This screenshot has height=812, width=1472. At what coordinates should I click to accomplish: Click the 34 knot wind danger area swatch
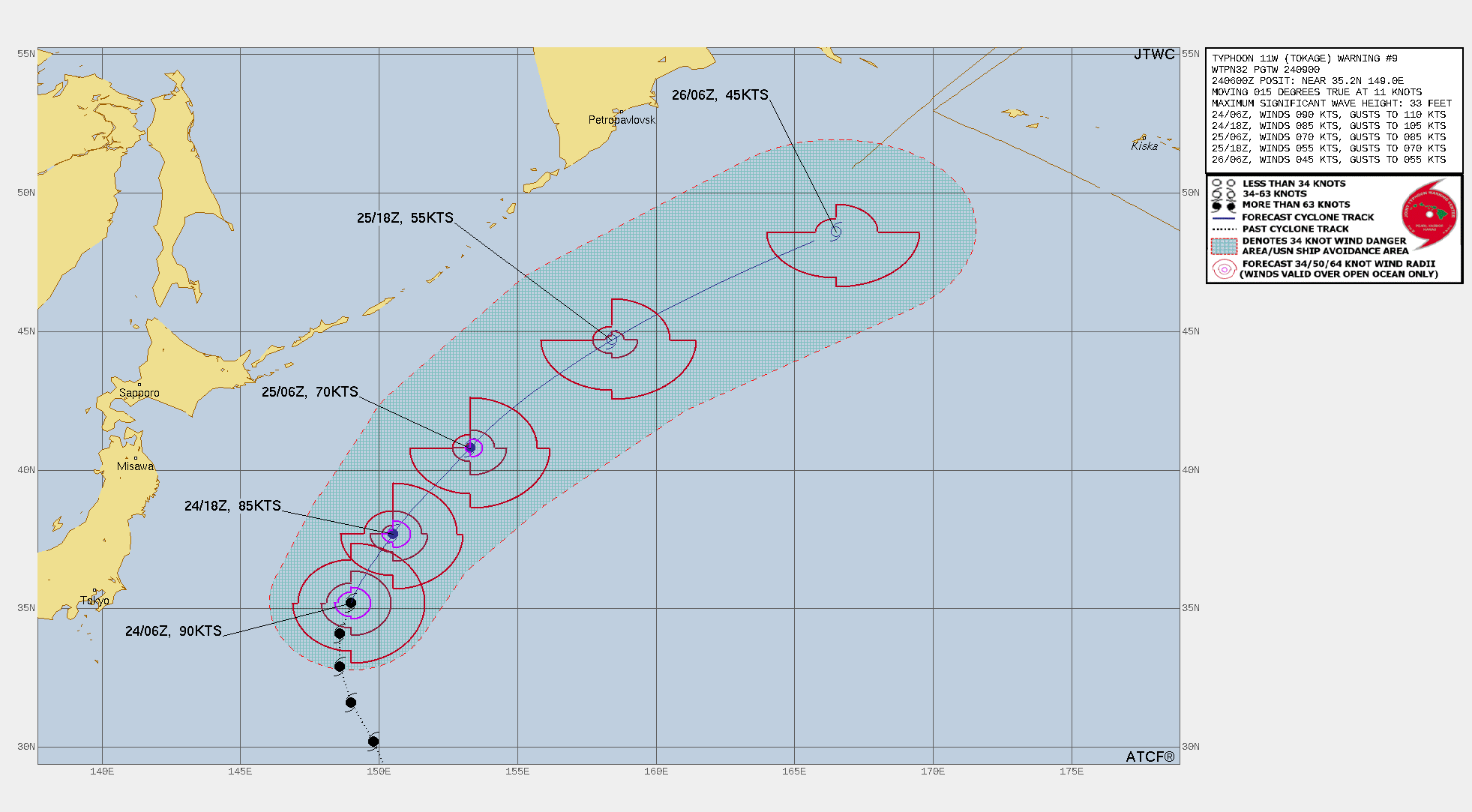[1224, 246]
